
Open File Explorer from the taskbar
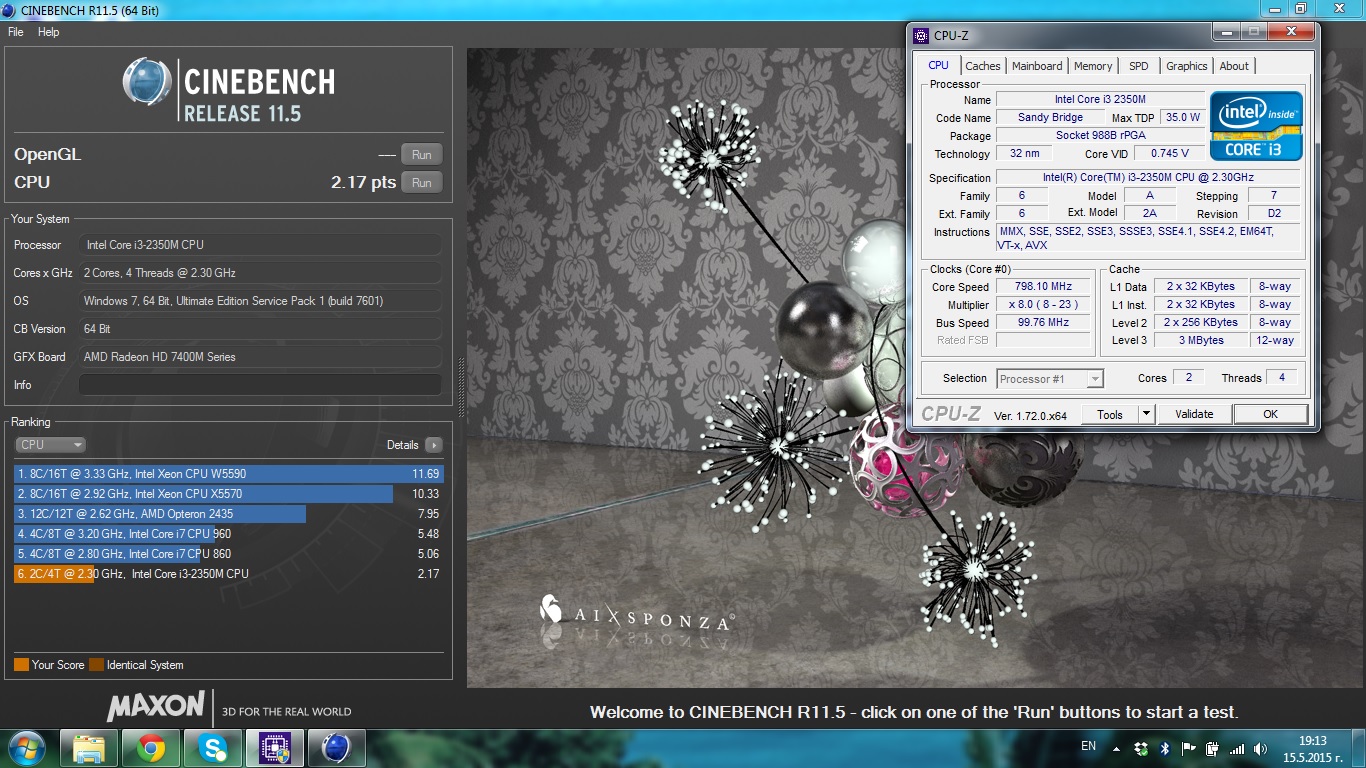(89, 748)
